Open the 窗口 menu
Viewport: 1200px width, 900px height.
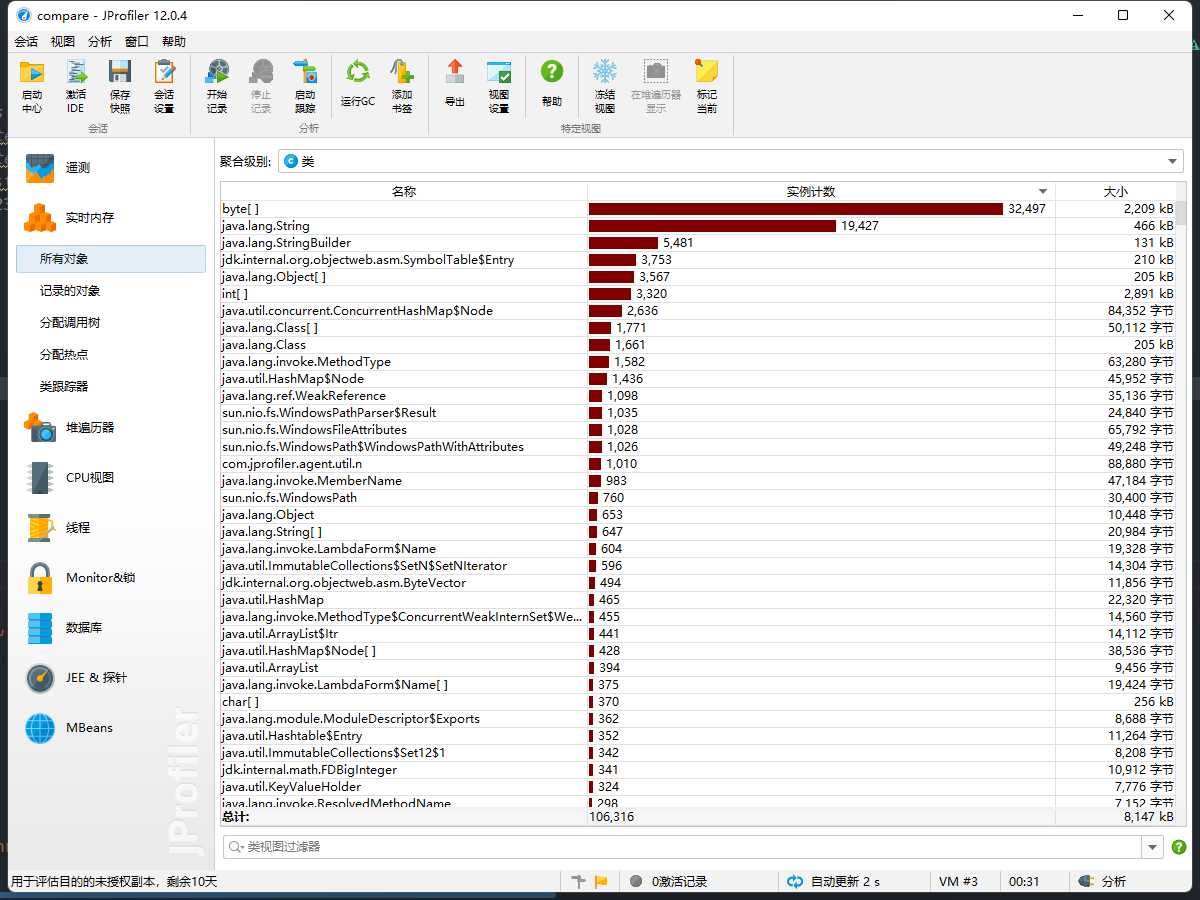click(137, 41)
